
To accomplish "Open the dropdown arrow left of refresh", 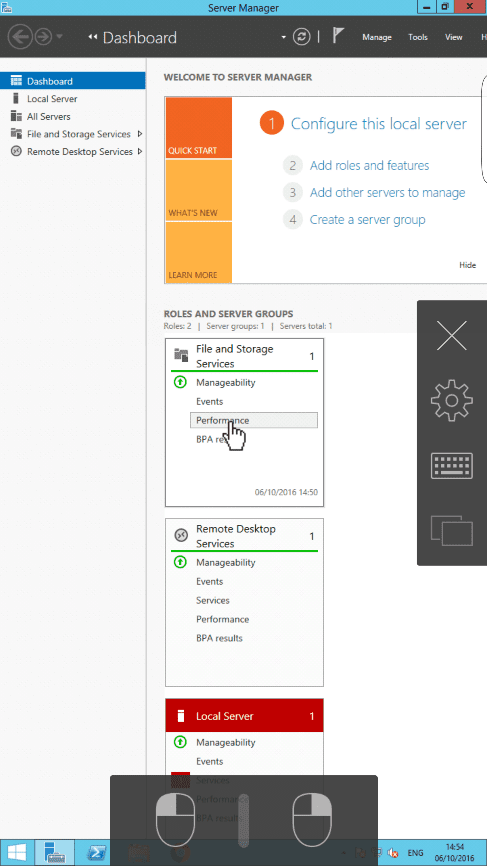I will pyautogui.click(x=284, y=37).
